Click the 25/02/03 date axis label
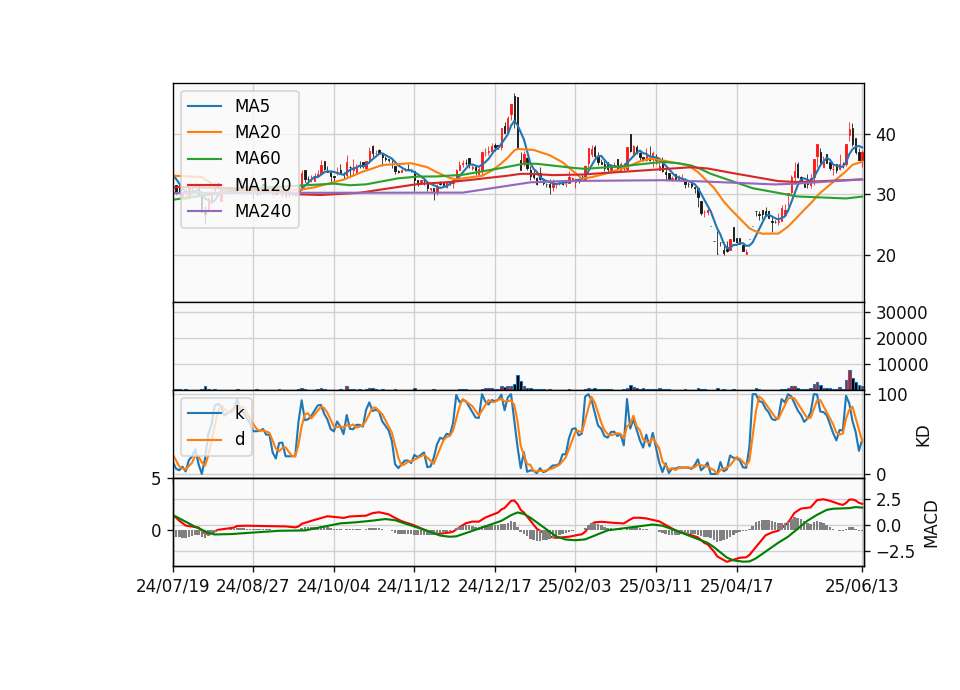 point(575,586)
